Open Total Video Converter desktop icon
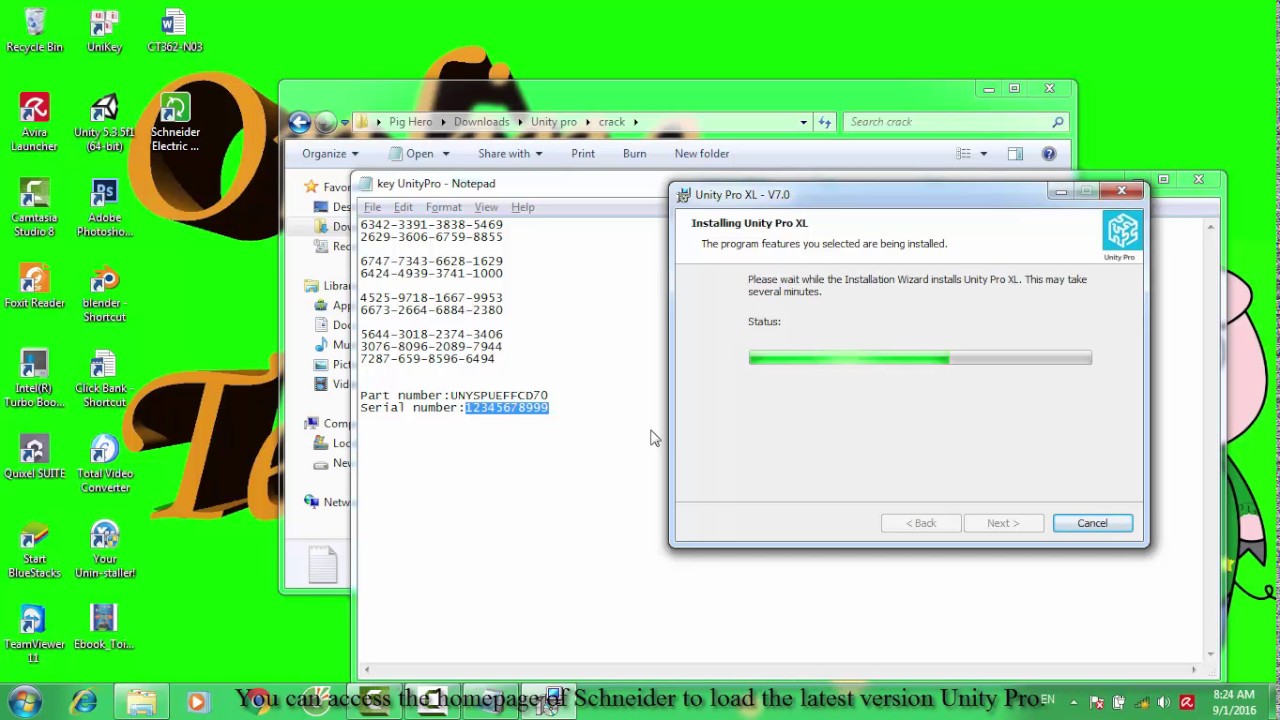1280x720 pixels. pos(104,463)
